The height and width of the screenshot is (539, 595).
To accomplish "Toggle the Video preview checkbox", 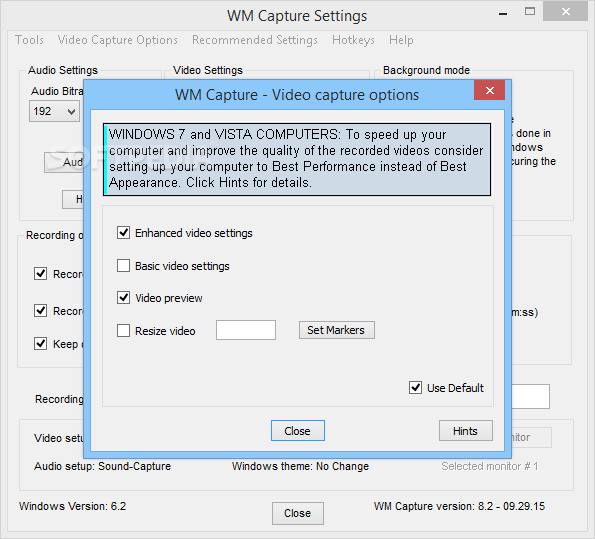I will click(x=123, y=298).
